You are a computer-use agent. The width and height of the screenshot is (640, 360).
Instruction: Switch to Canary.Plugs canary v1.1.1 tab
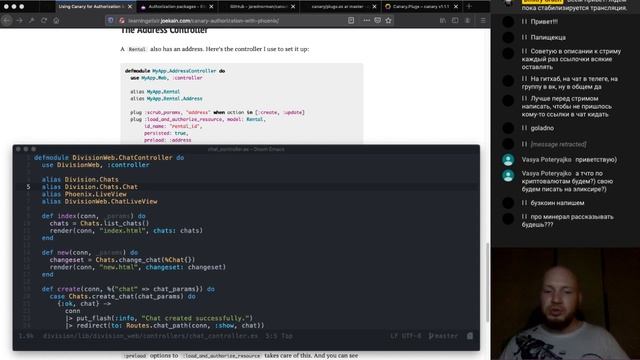[x=421, y=7]
